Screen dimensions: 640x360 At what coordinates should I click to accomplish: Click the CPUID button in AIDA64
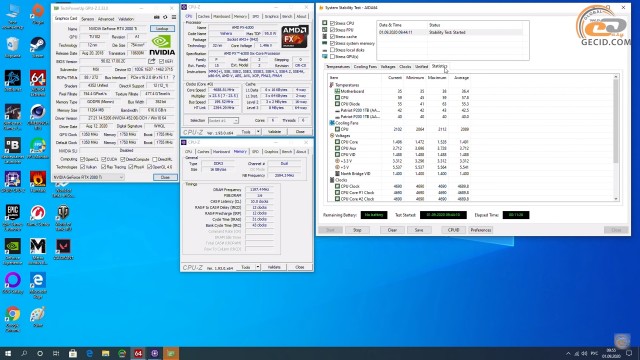pos(453,230)
